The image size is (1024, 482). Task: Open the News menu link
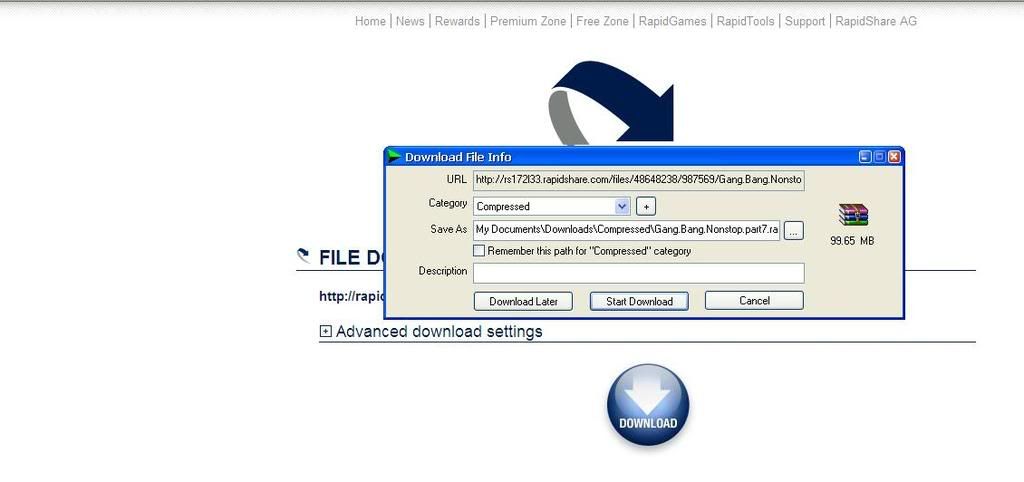pos(410,22)
